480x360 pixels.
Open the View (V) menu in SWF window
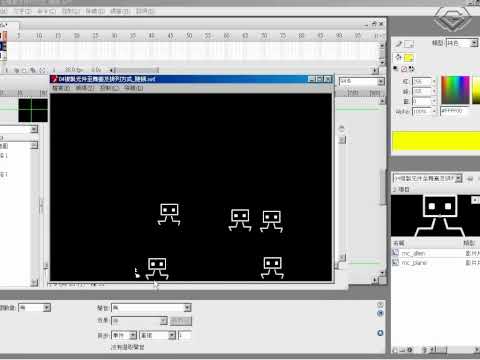(x=85, y=88)
